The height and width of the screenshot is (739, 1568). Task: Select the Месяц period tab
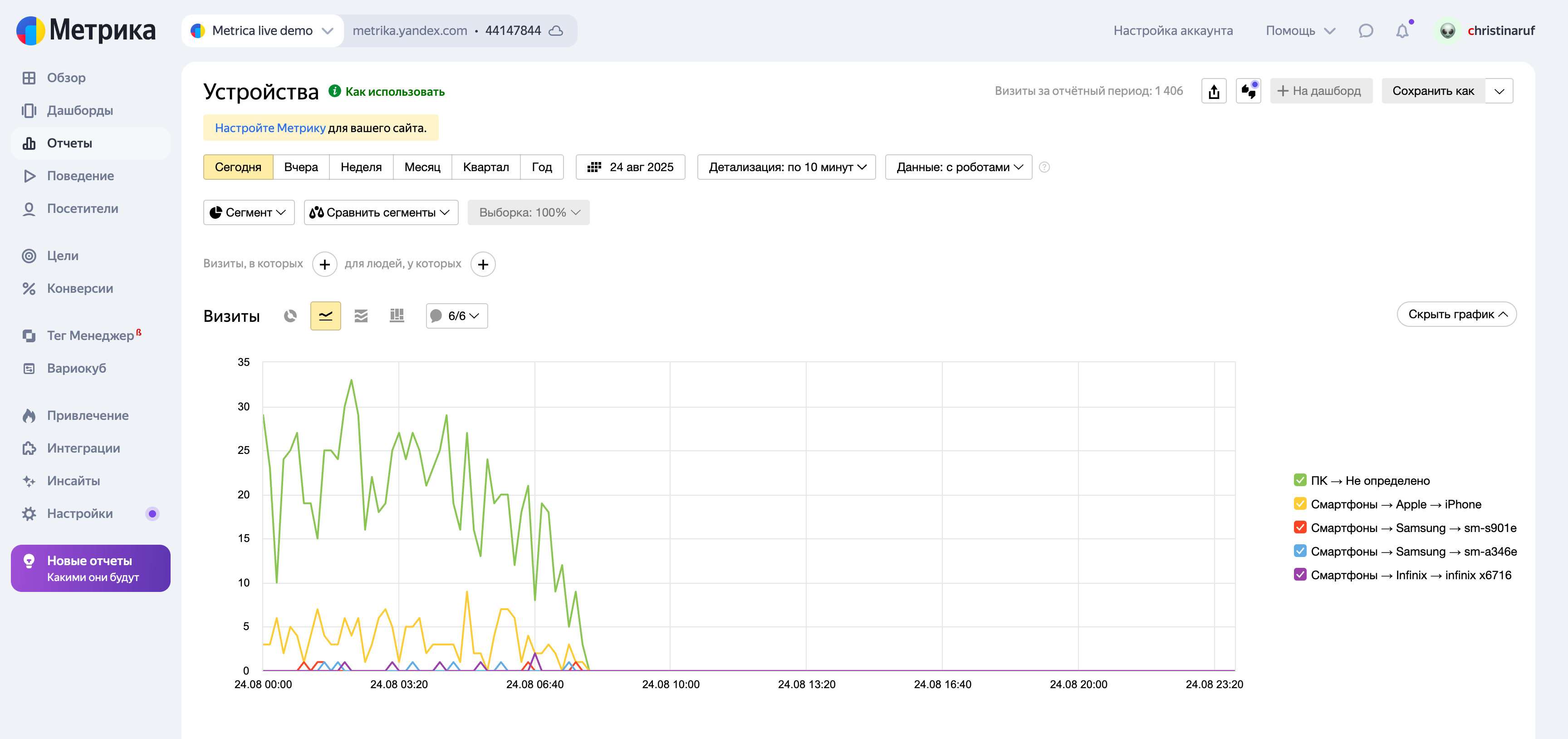[x=422, y=168]
